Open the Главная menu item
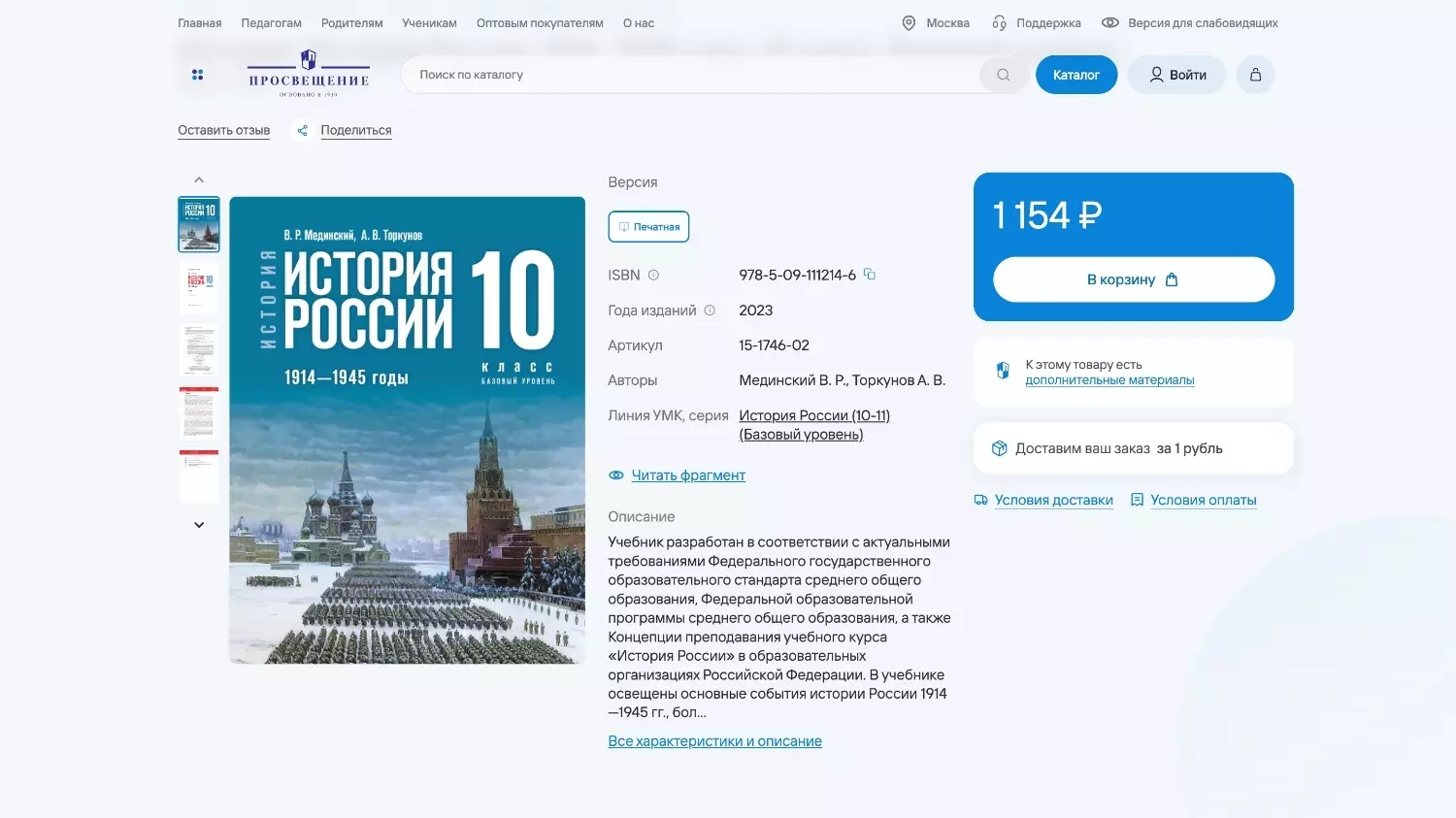Image resolution: width=1456 pixels, height=818 pixels. pos(199,23)
